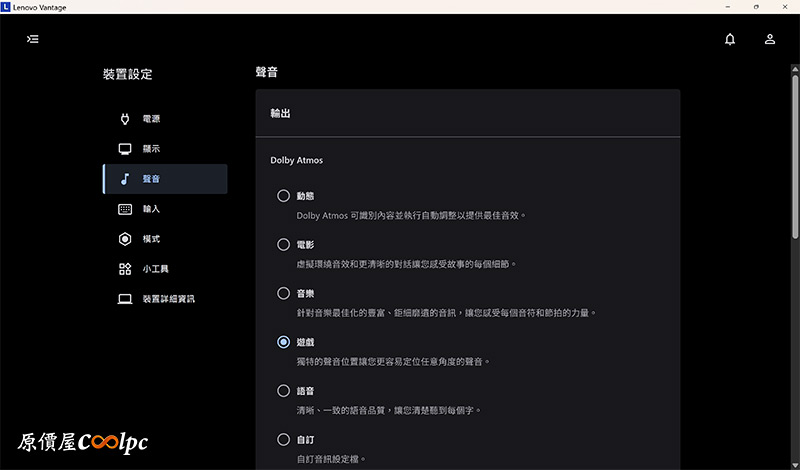Viewport: 800px width, 470px height.
Task: Open the 顯示 settings page
Action: pyautogui.click(x=165, y=149)
